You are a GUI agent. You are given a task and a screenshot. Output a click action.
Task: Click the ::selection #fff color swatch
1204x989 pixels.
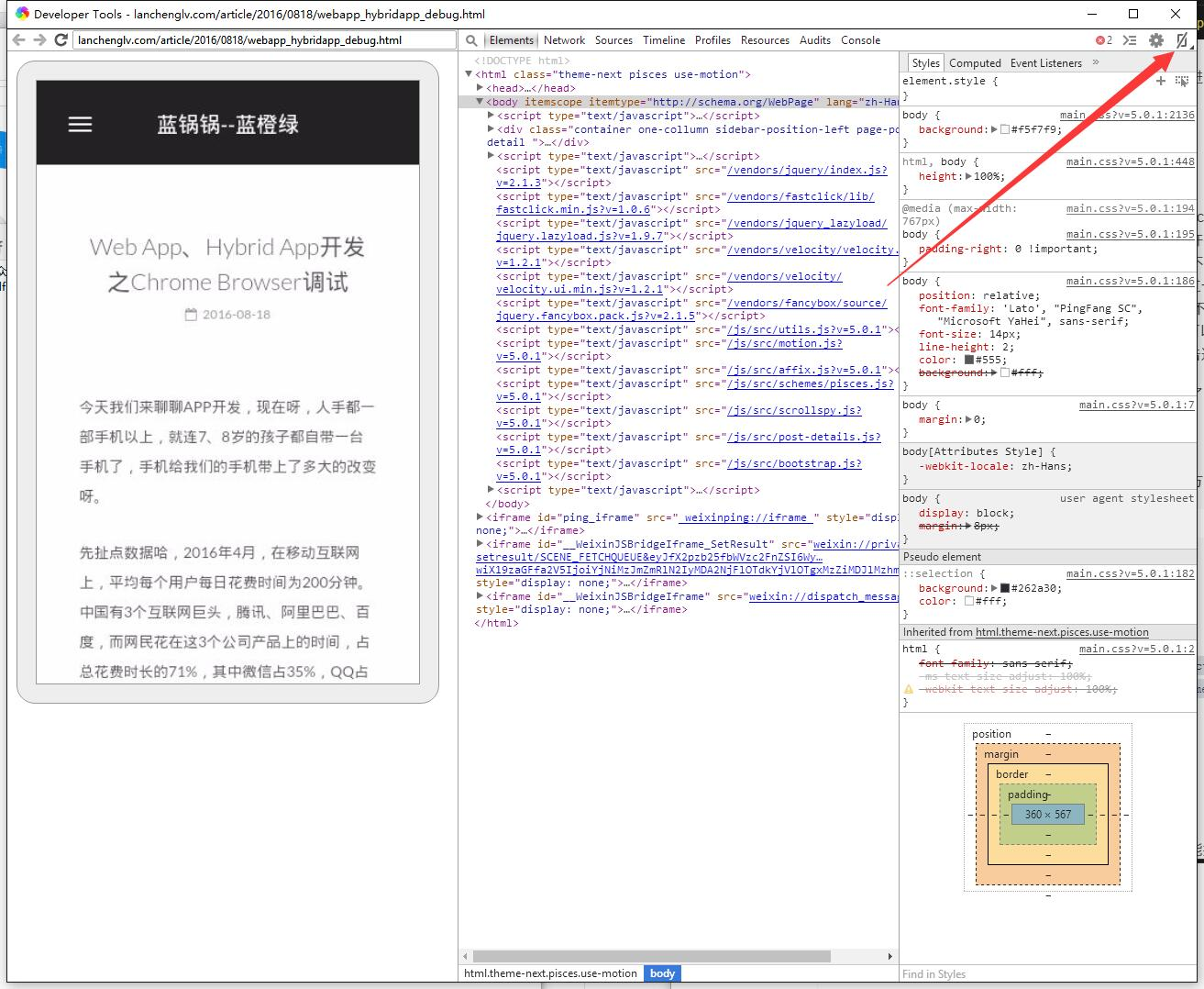pos(968,601)
